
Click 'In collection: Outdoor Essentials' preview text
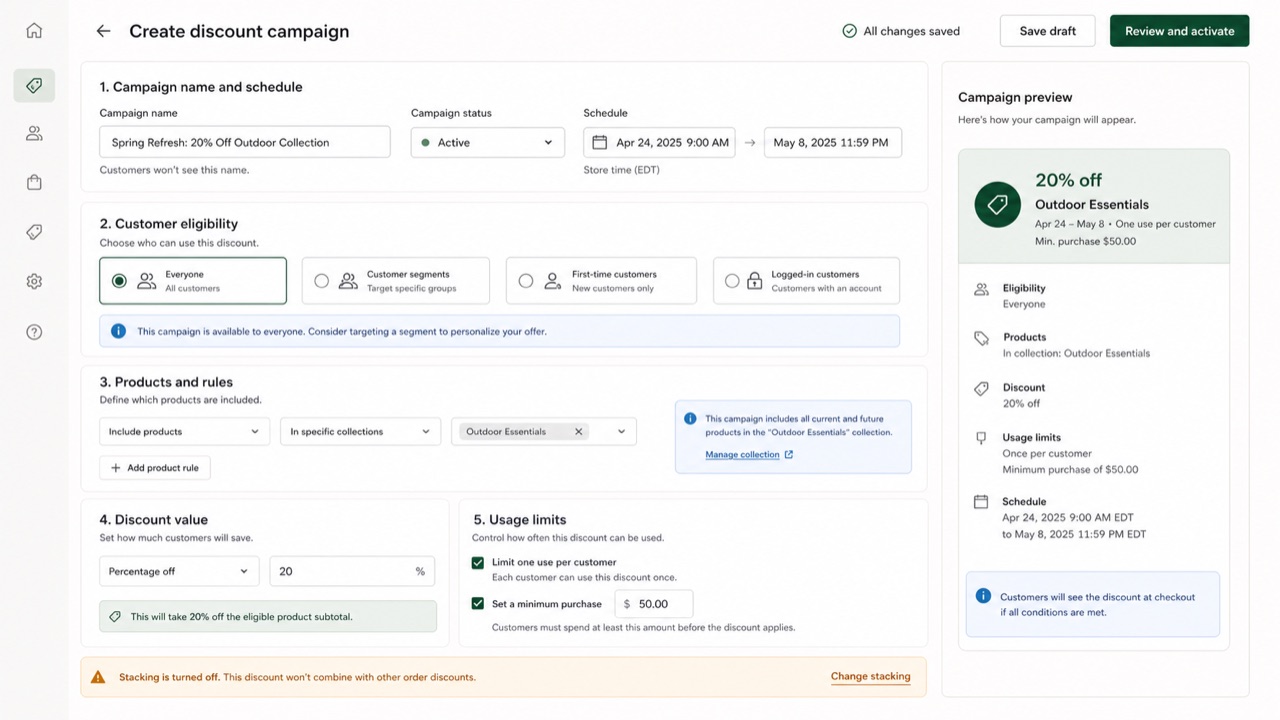tap(1076, 353)
